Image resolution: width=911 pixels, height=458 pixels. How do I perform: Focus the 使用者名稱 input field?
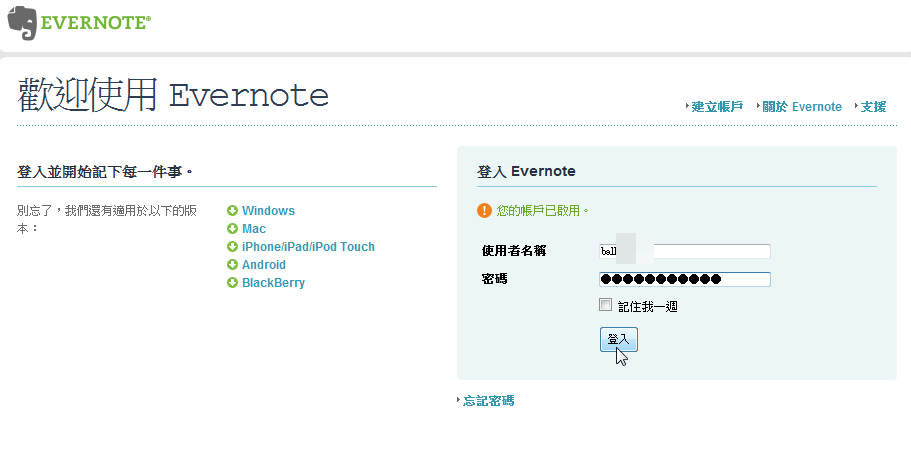click(684, 251)
